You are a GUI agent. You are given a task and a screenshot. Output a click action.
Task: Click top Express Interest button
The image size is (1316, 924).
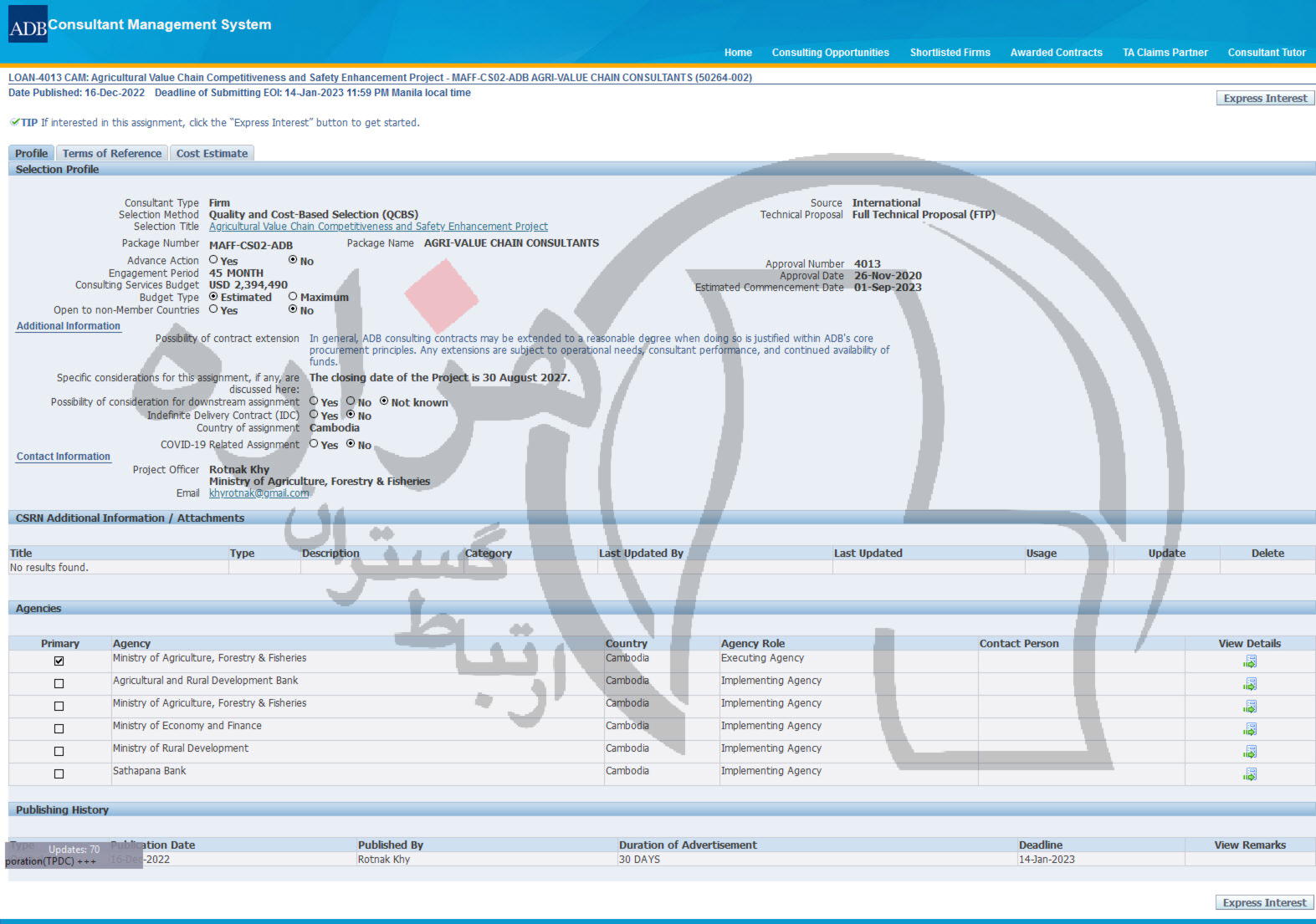[x=1265, y=99]
